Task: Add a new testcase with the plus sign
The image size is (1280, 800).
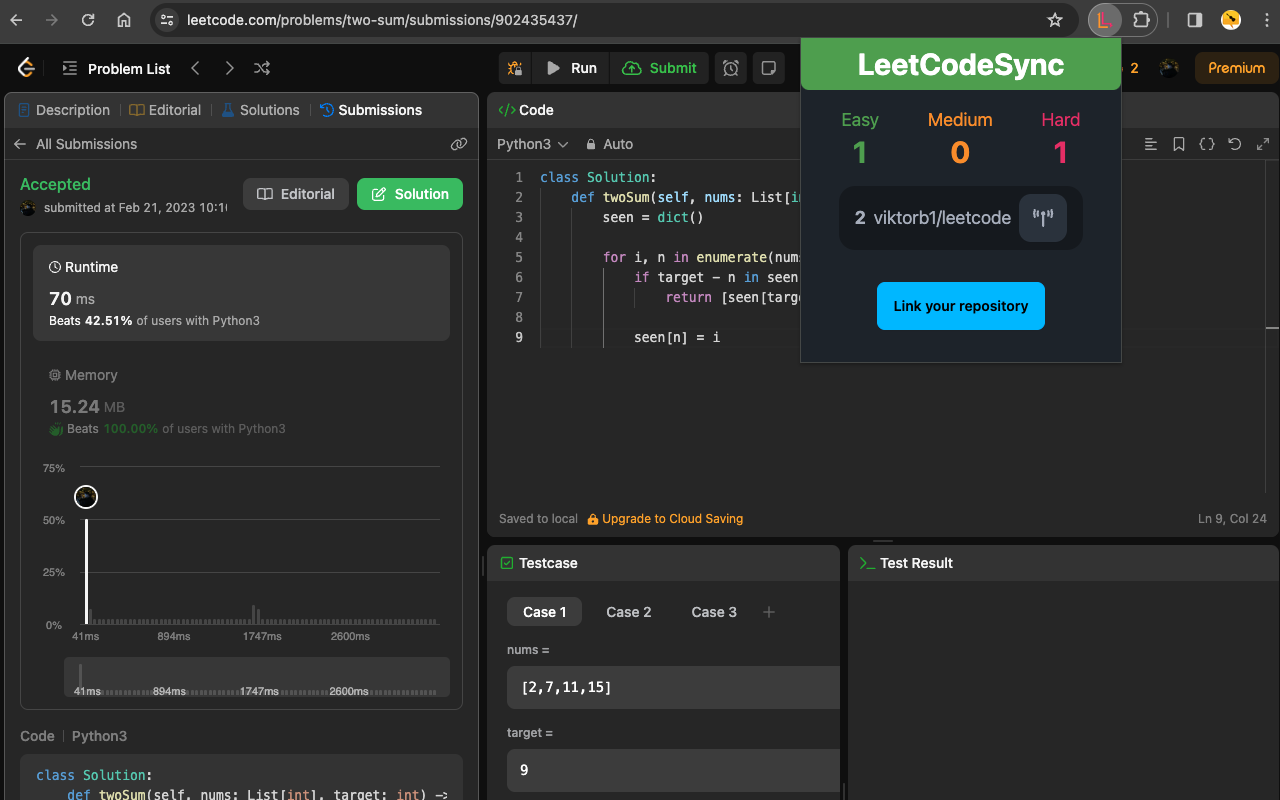Action: [768, 612]
